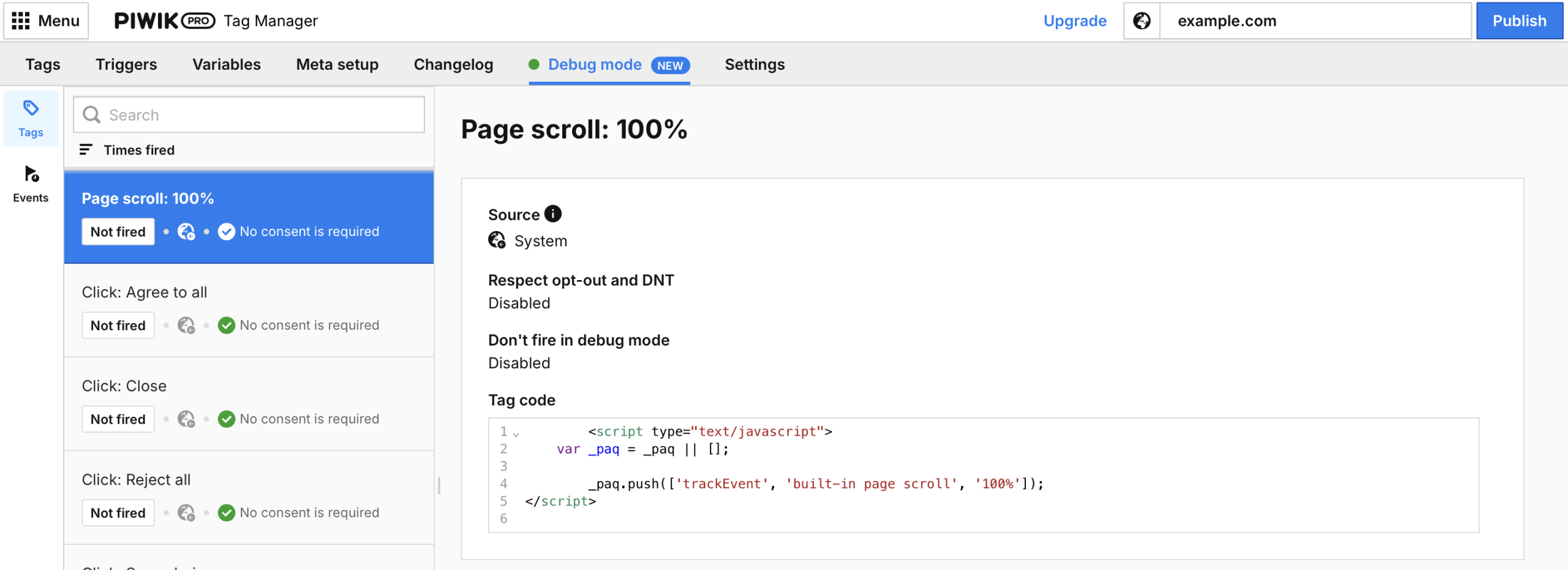This screenshot has height=570, width=1568.
Task: Open the Menu grid icon
Action: [21, 21]
